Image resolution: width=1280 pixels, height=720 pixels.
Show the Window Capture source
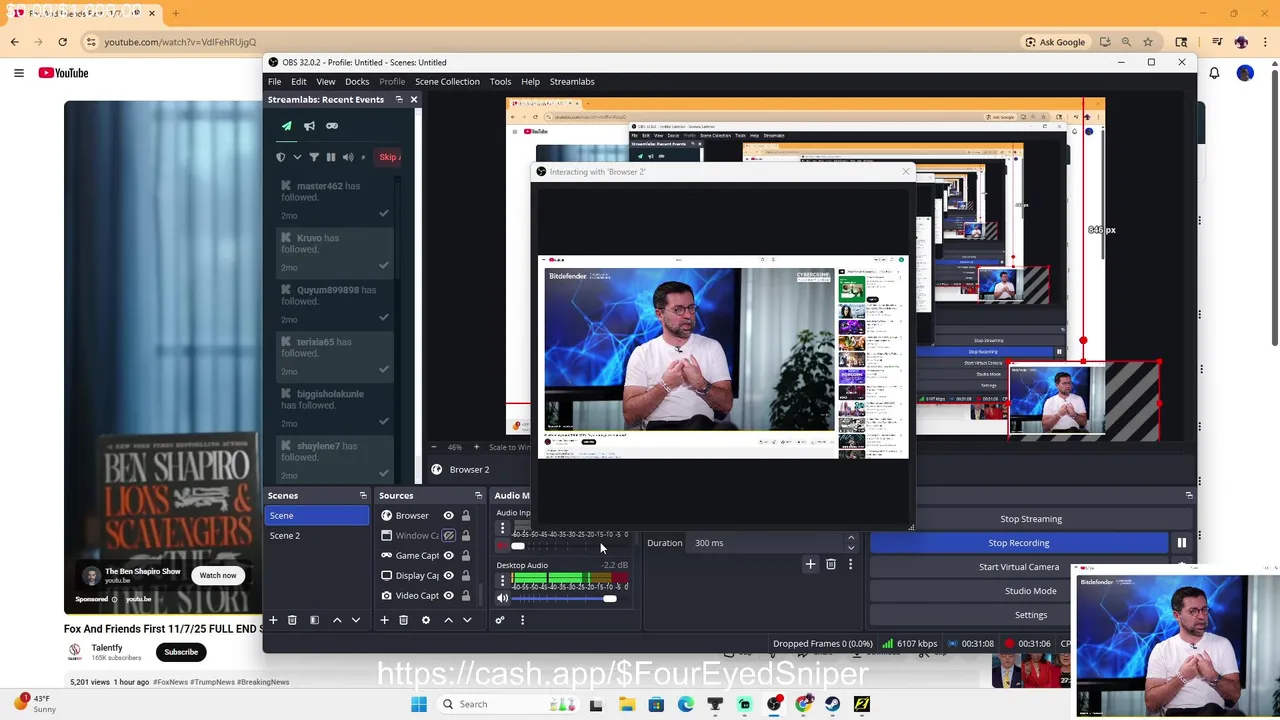(448, 536)
